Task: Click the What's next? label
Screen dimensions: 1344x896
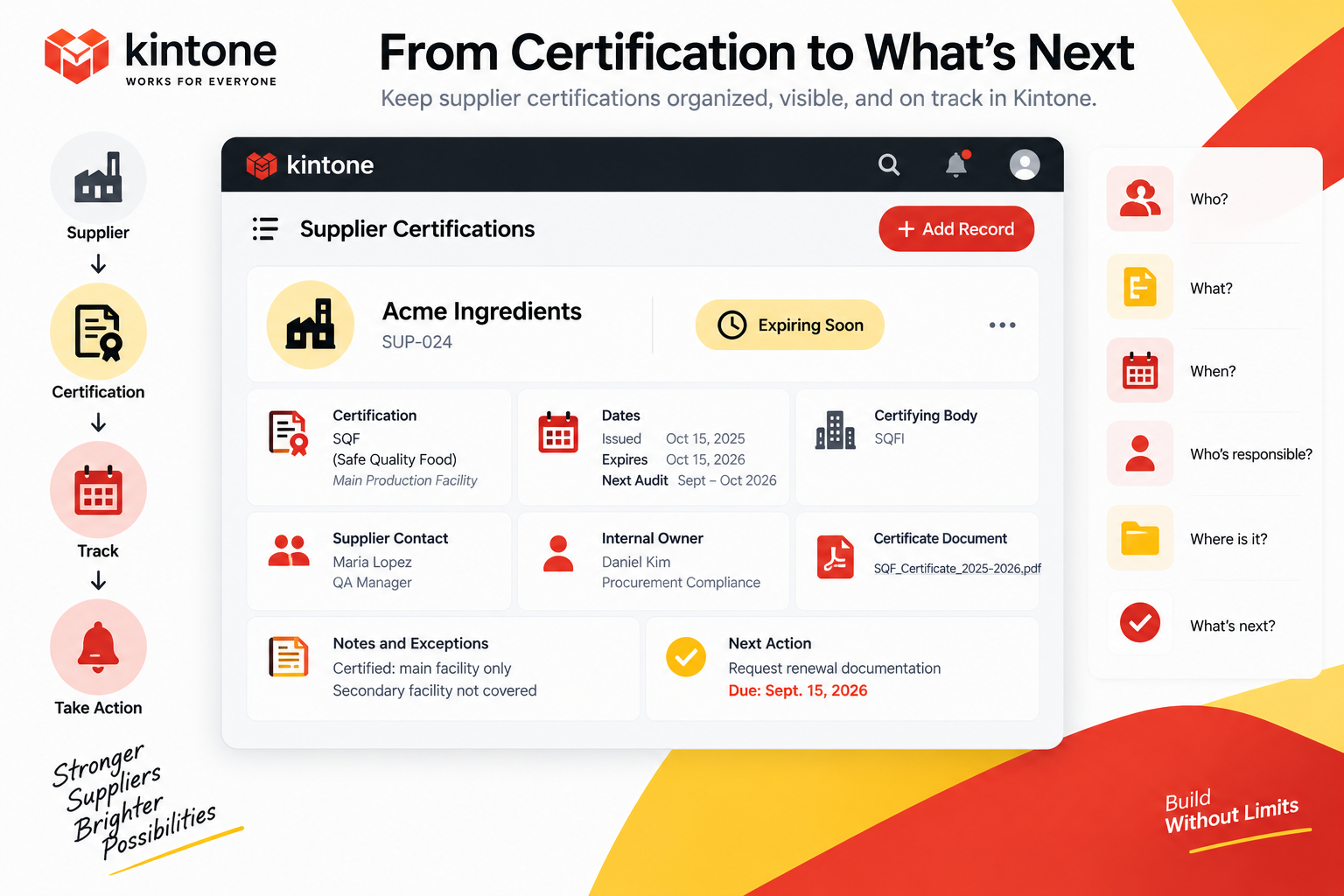Action: pos(1233,626)
